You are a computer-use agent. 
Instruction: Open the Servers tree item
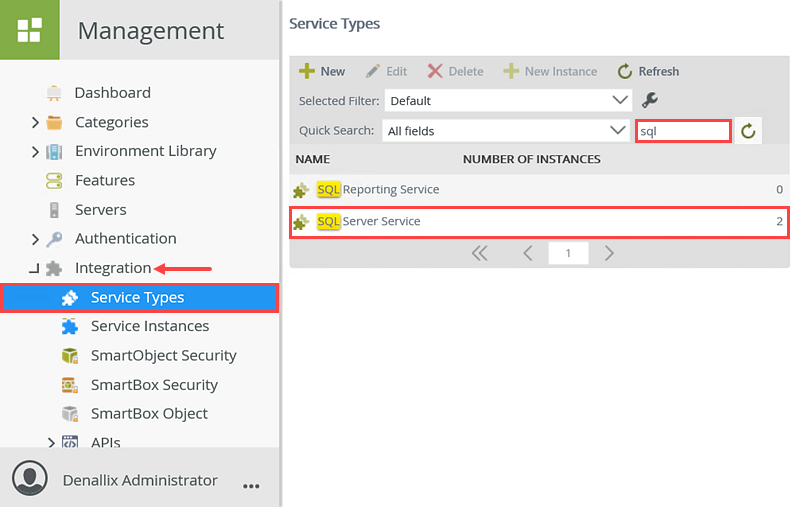pyautogui.click(x=101, y=210)
